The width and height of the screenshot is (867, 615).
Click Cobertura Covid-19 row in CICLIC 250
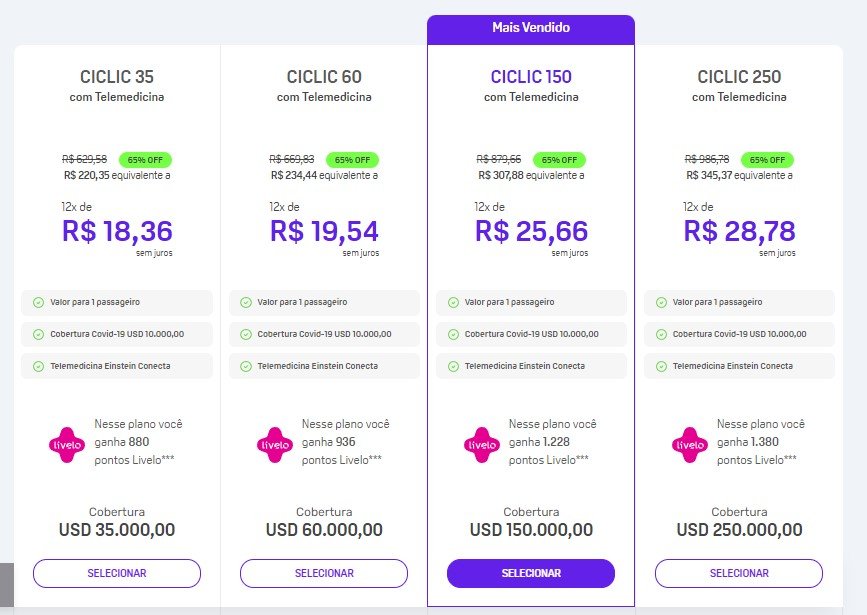point(739,334)
